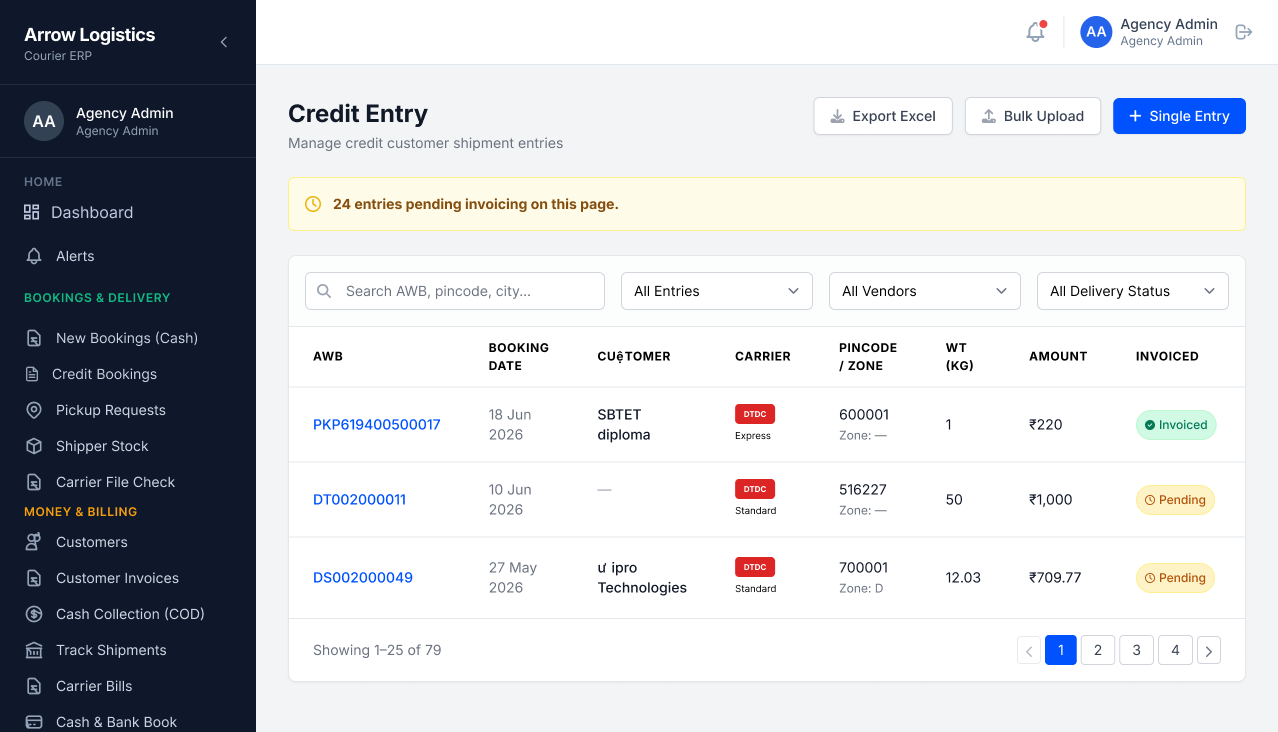Click the Single Entry button
The height and width of the screenshot is (732, 1278).
(1179, 116)
